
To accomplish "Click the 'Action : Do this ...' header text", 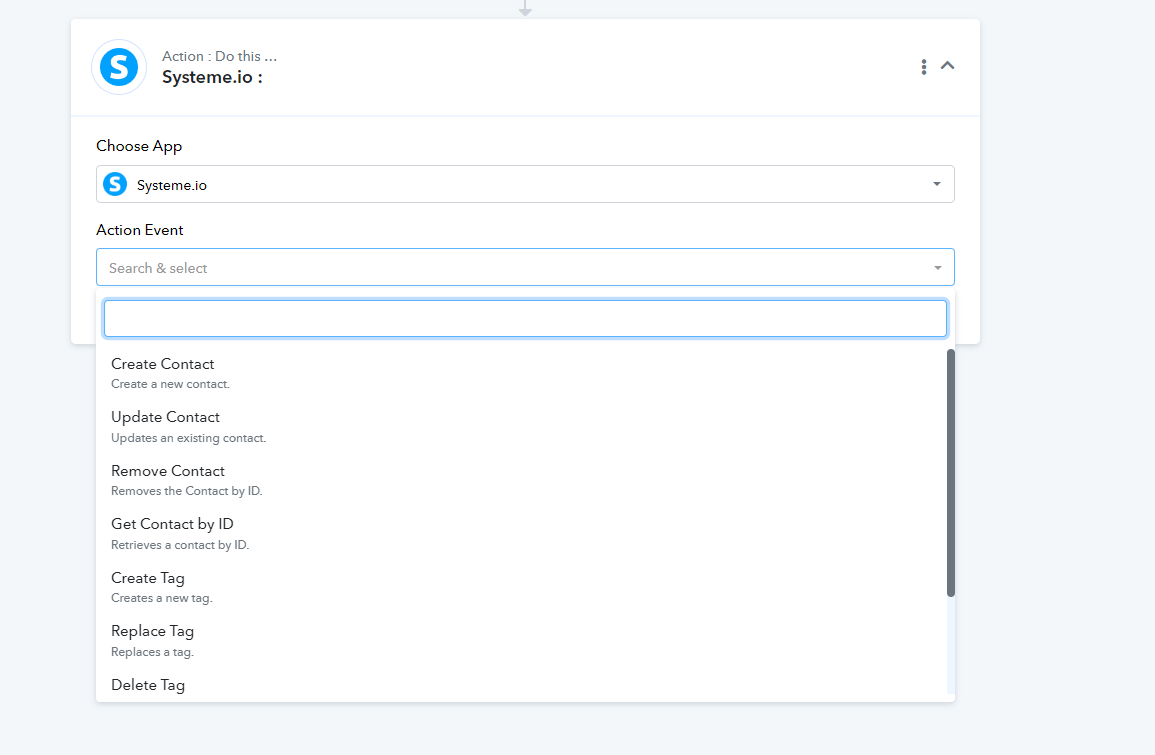I will pyautogui.click(x=219, y=56).
